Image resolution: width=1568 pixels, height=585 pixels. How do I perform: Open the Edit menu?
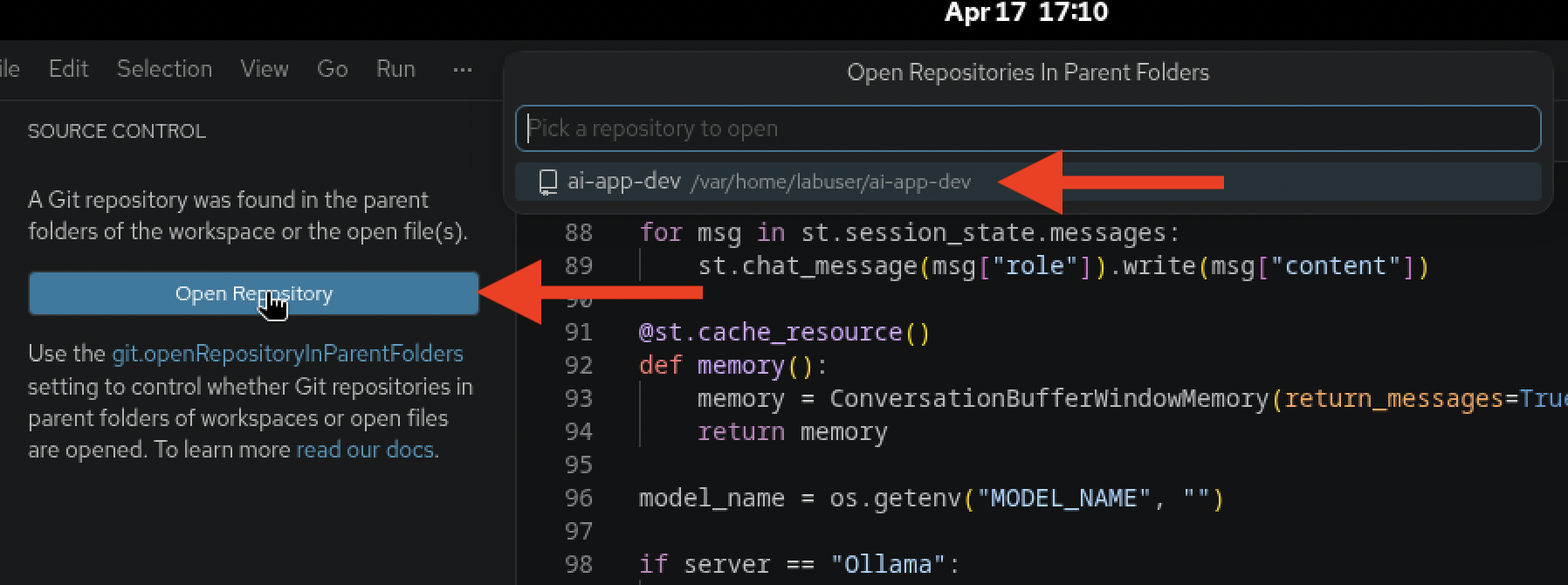68,69
